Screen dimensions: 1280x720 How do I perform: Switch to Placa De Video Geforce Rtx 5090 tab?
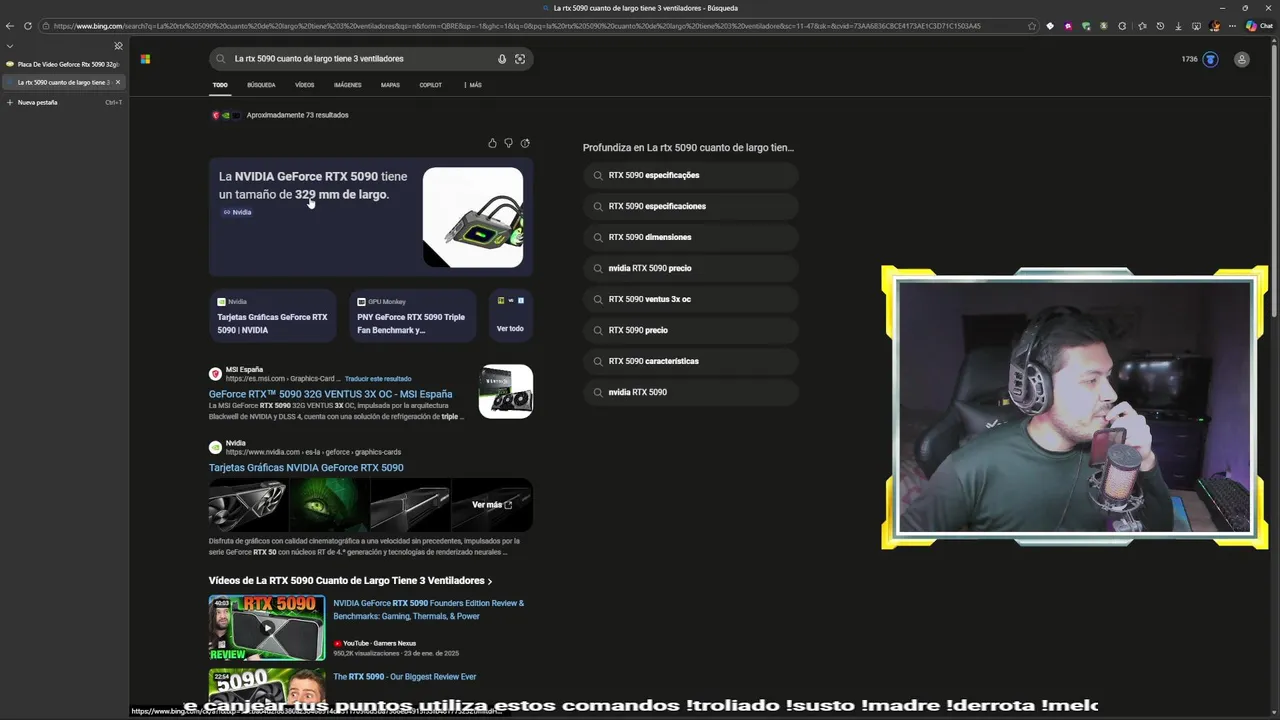(x=64, y=64)
